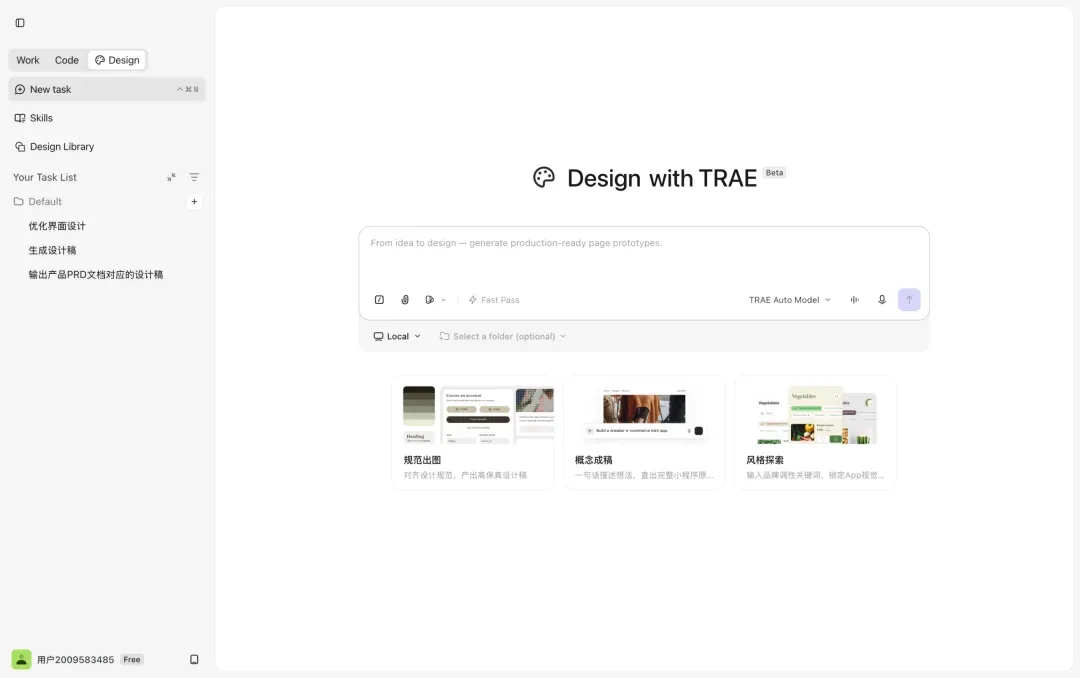Select the Design tab
The image size is (1080, 678).
coord(117,60)
